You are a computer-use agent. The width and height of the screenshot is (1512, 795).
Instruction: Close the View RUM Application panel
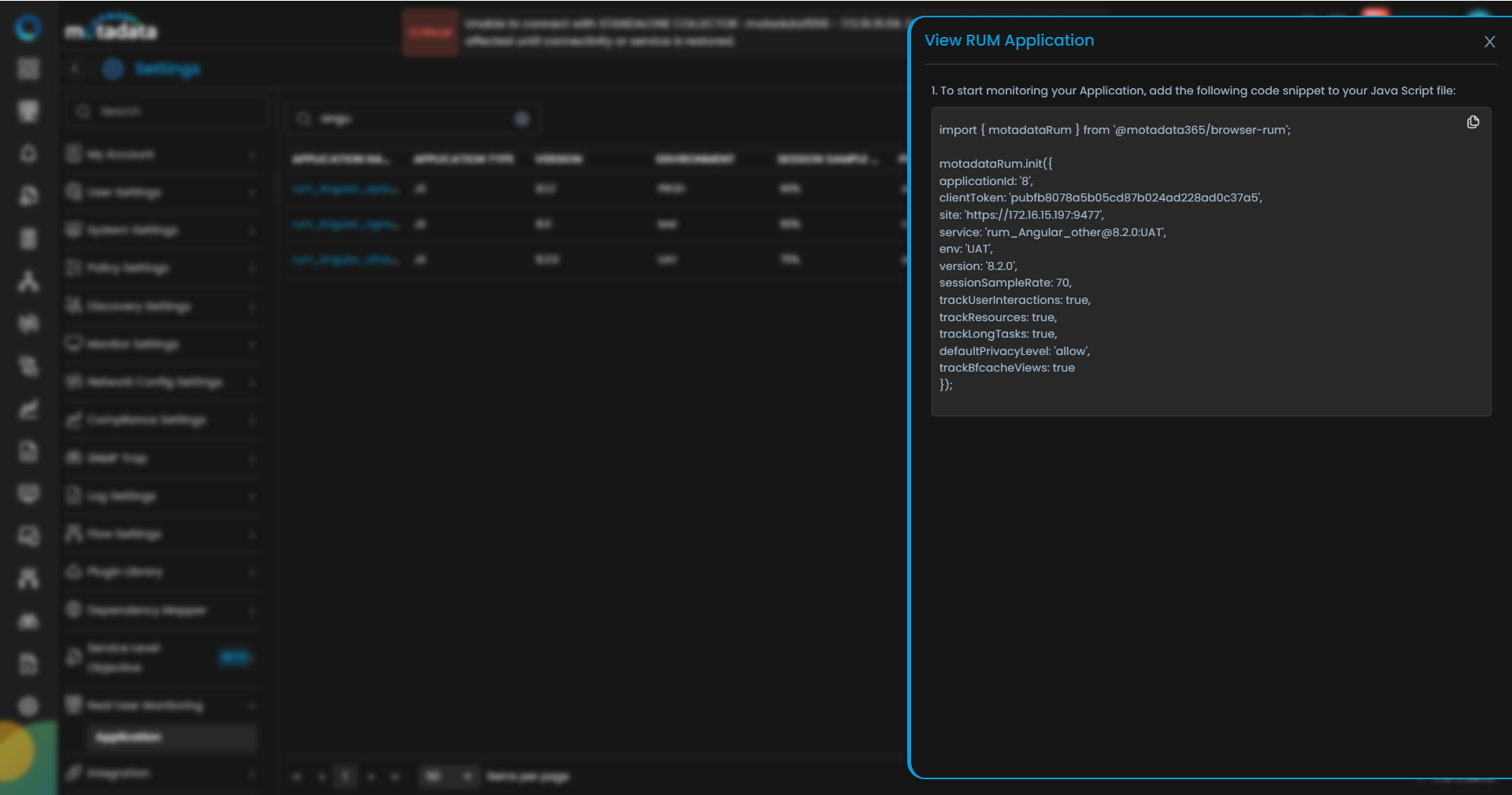pos(1489,42)
